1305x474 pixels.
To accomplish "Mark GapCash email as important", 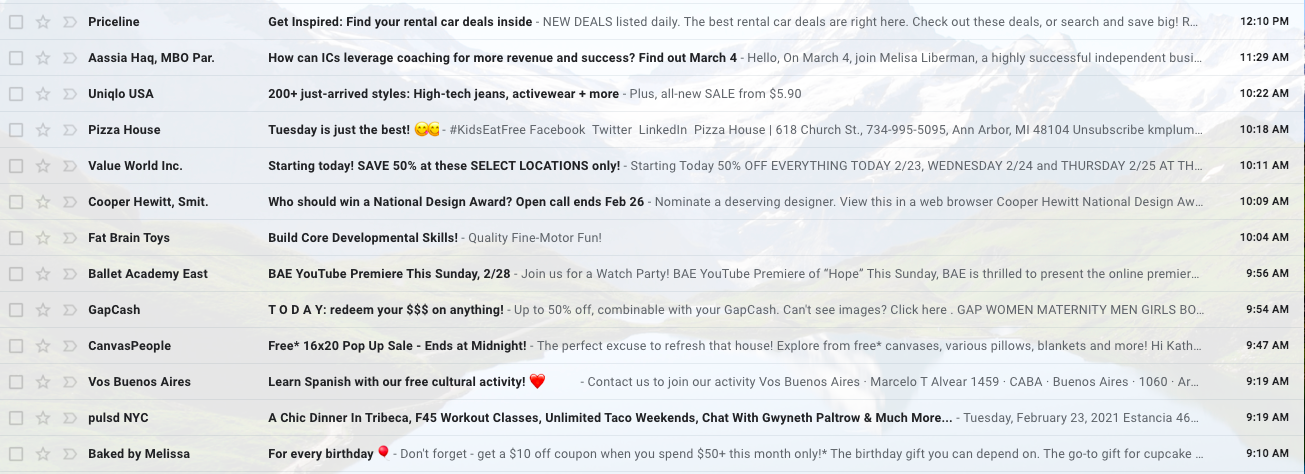I will tap(69, 310).
